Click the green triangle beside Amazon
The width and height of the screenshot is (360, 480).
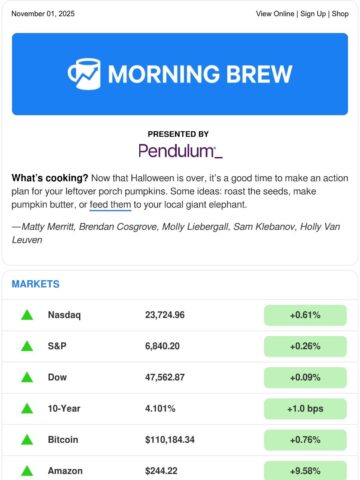[27, 471]
